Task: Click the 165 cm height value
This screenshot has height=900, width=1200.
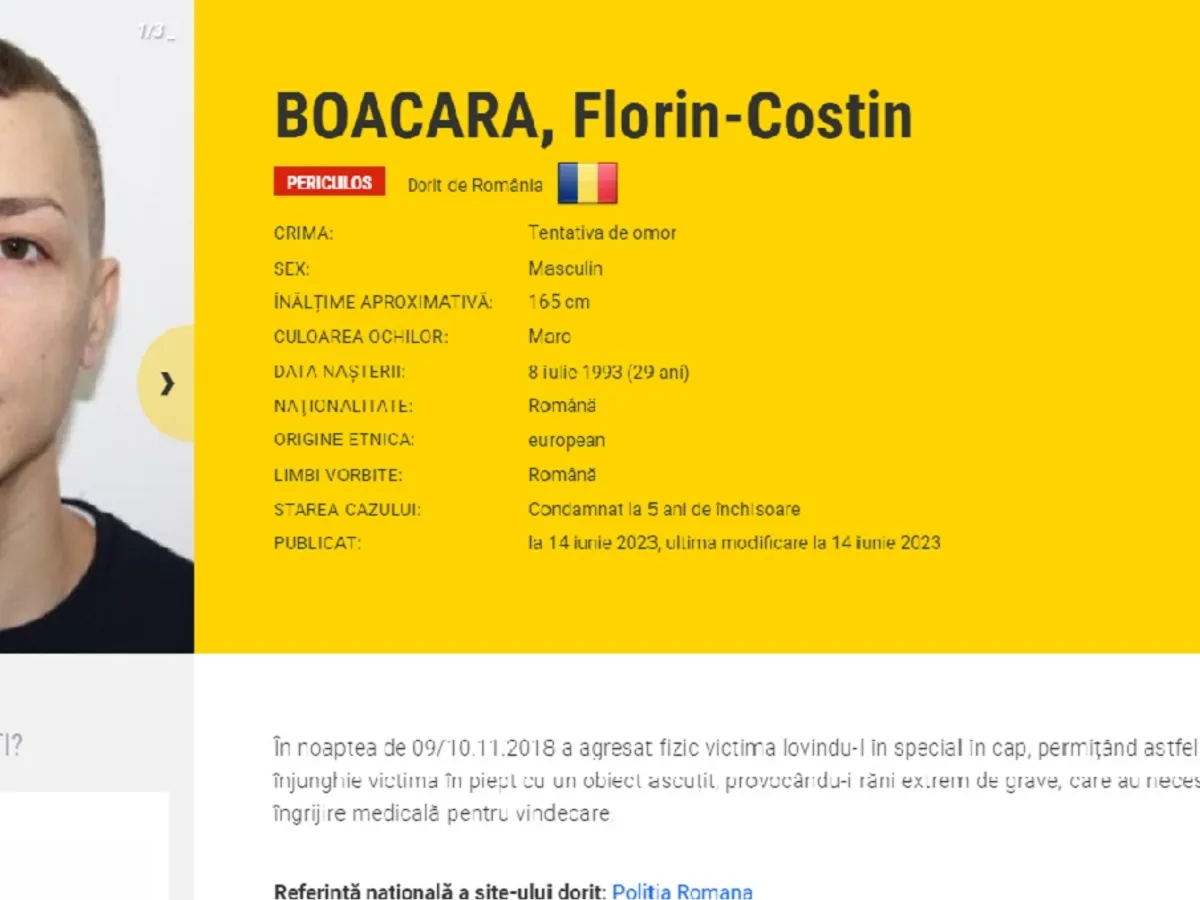Action: click(x=558, y=302)
